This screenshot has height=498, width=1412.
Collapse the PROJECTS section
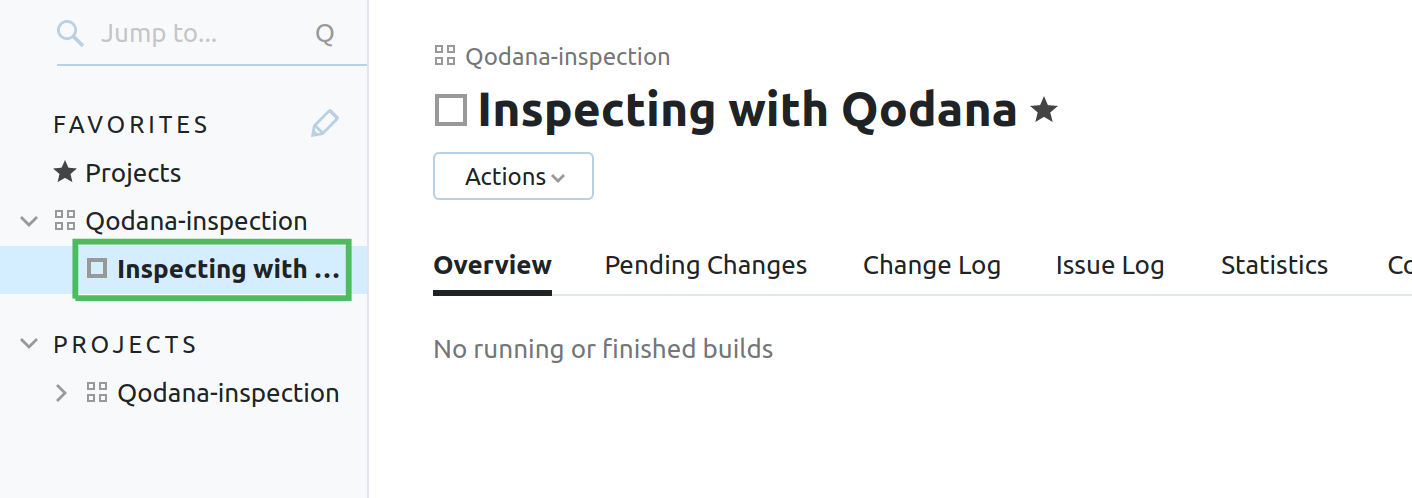click(29, 344)
